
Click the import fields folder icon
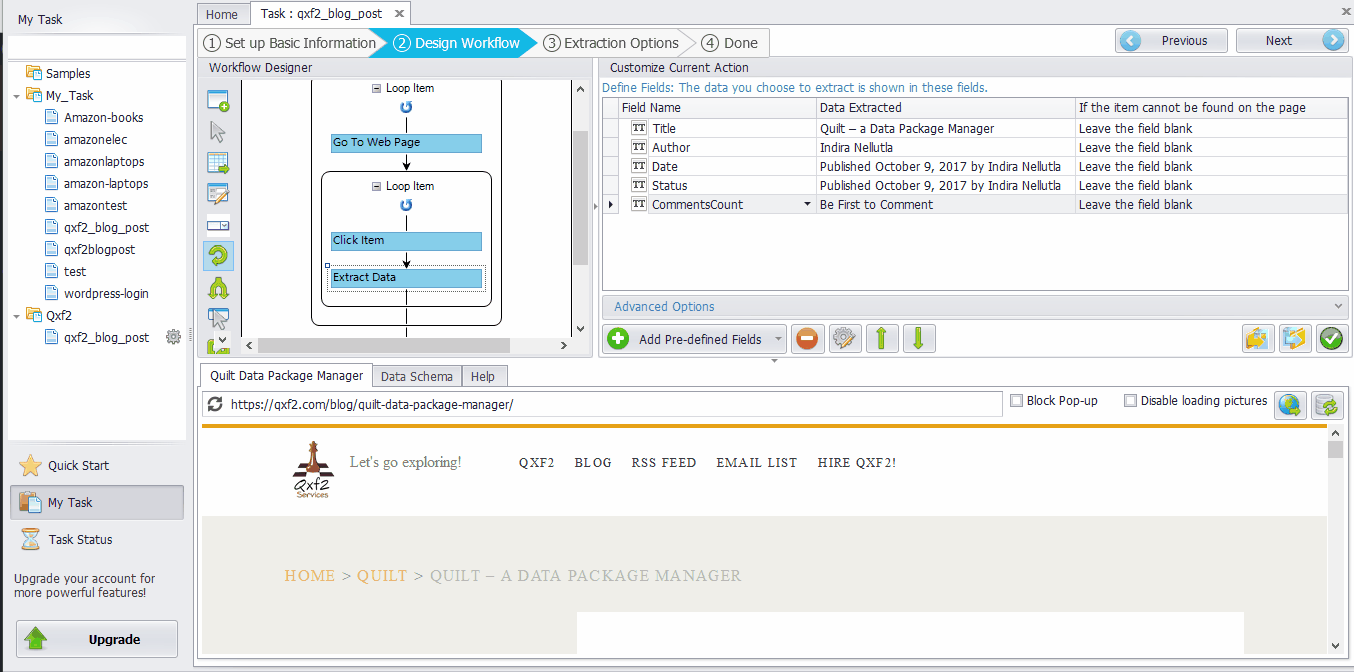(1258, 339)
